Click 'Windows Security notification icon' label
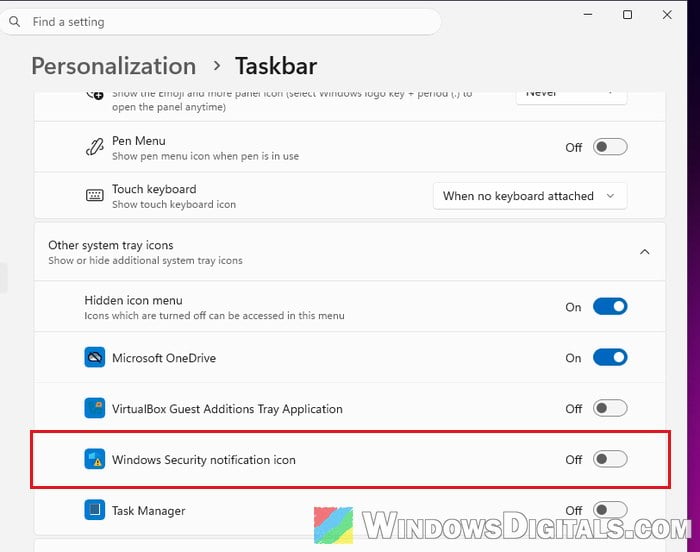 tap(204, 460)
